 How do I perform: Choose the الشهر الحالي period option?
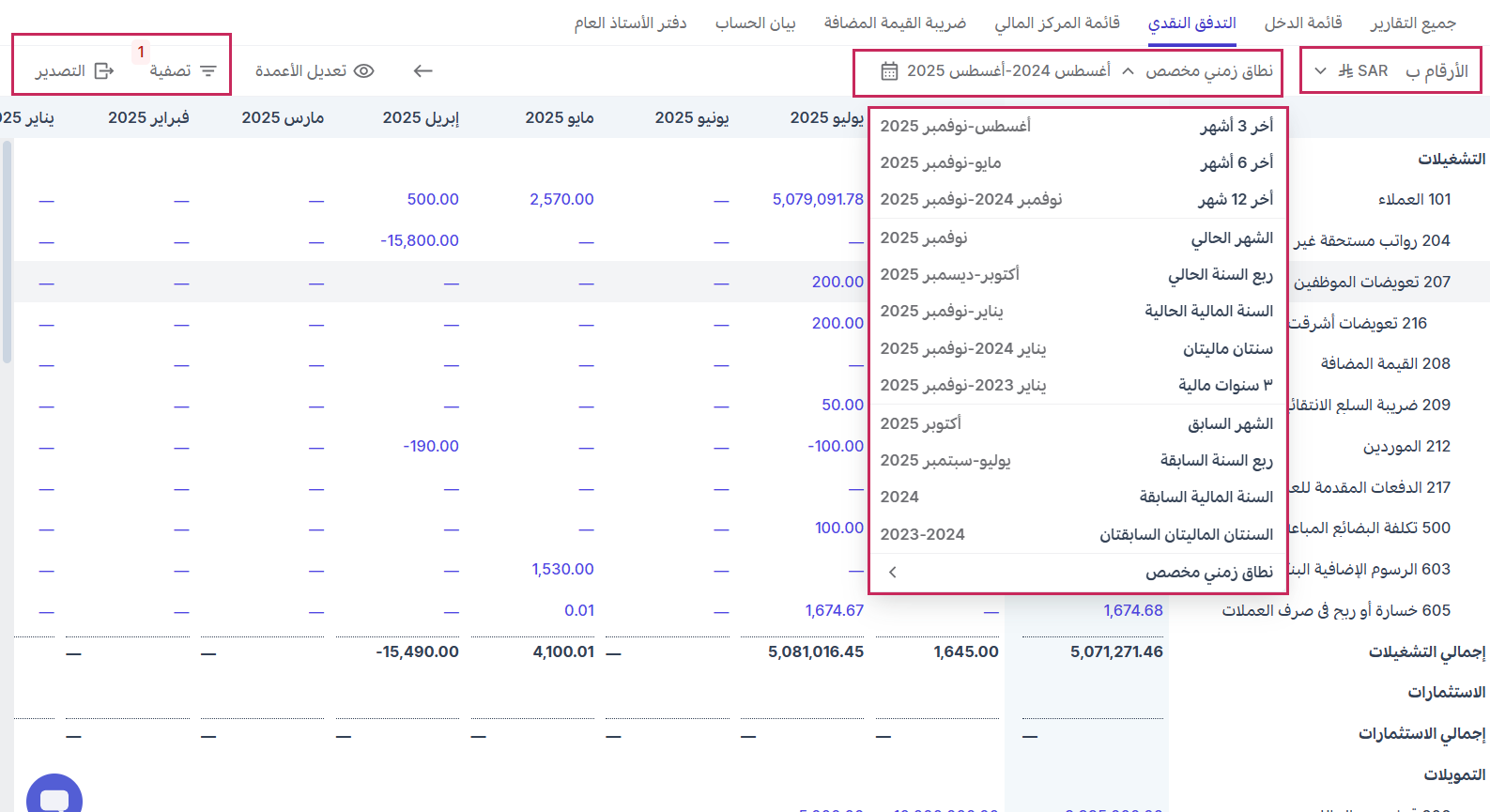tap(1076, 238)
